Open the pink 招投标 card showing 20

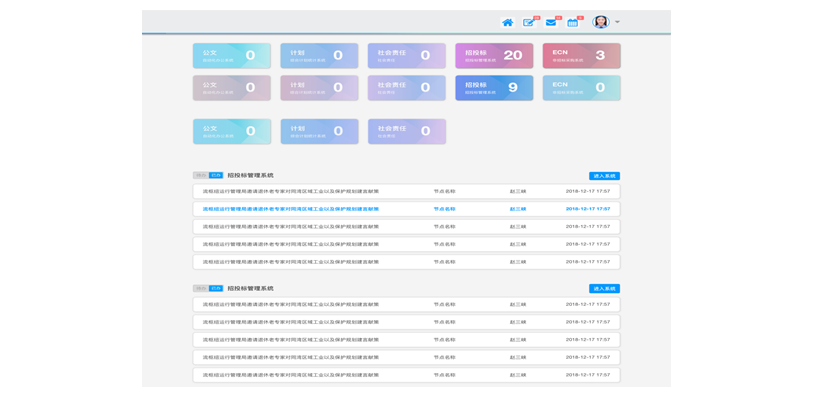(494, 56)
